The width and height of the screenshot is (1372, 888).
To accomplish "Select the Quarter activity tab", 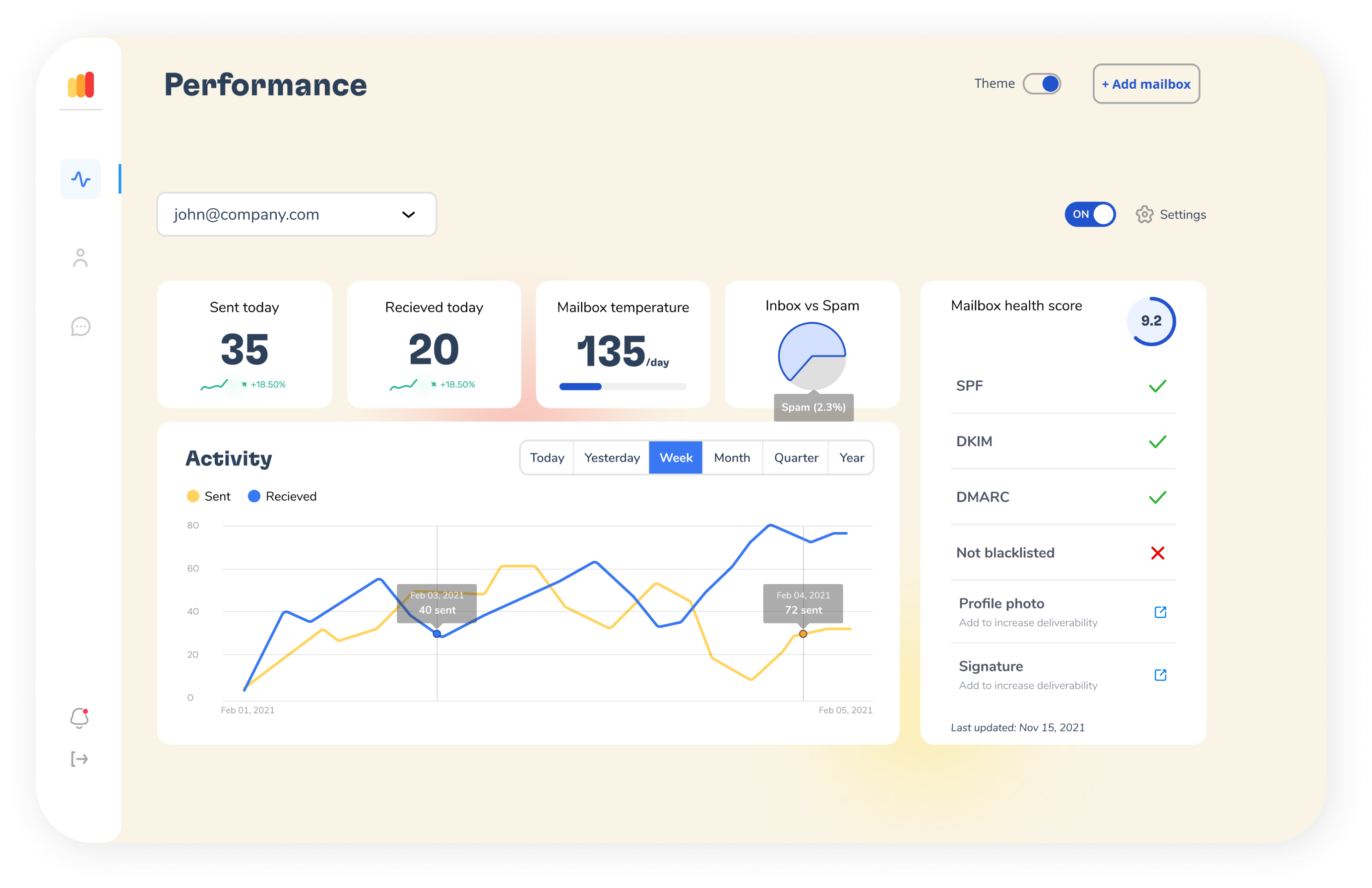I will click(796, 458).
